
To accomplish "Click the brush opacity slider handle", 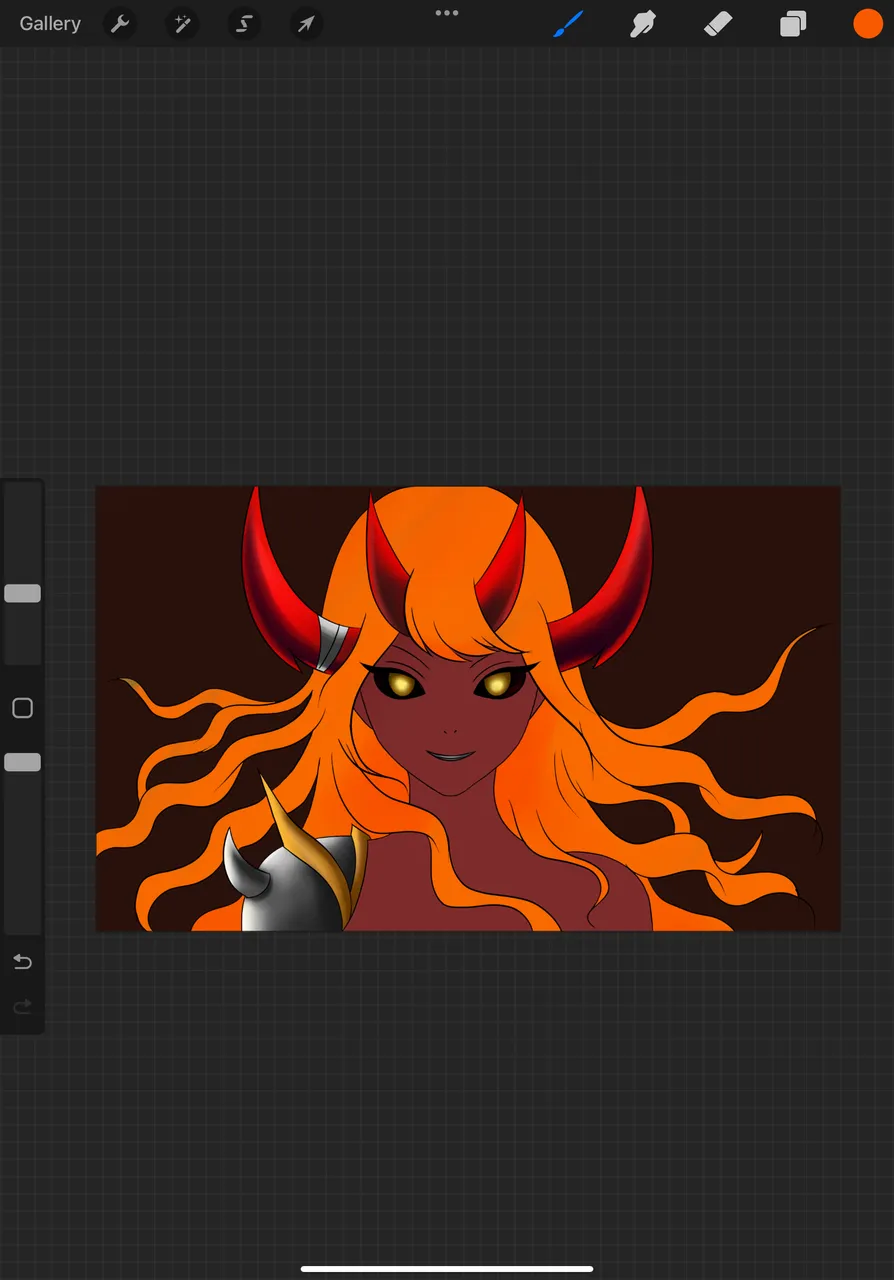I will pos(22,763).
